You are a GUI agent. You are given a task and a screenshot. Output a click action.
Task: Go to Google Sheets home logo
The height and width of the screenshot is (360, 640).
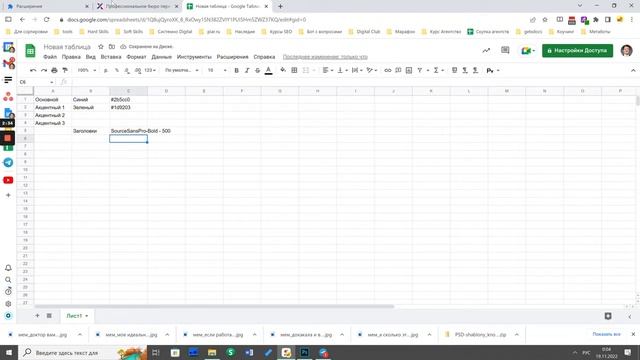30,51
